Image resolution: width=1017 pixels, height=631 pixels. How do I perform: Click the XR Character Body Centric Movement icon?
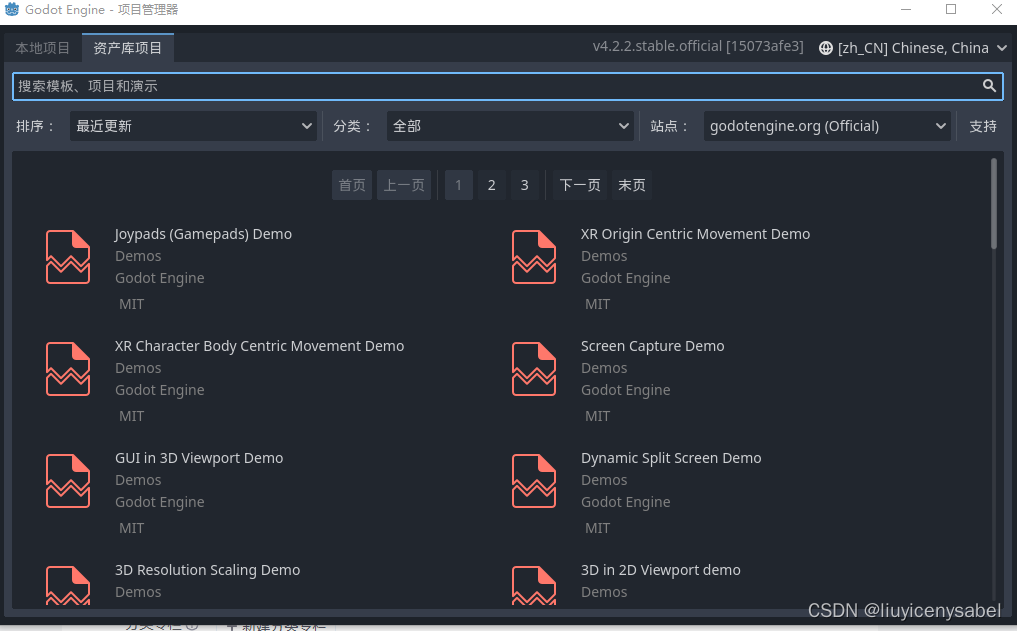[68, 369]
